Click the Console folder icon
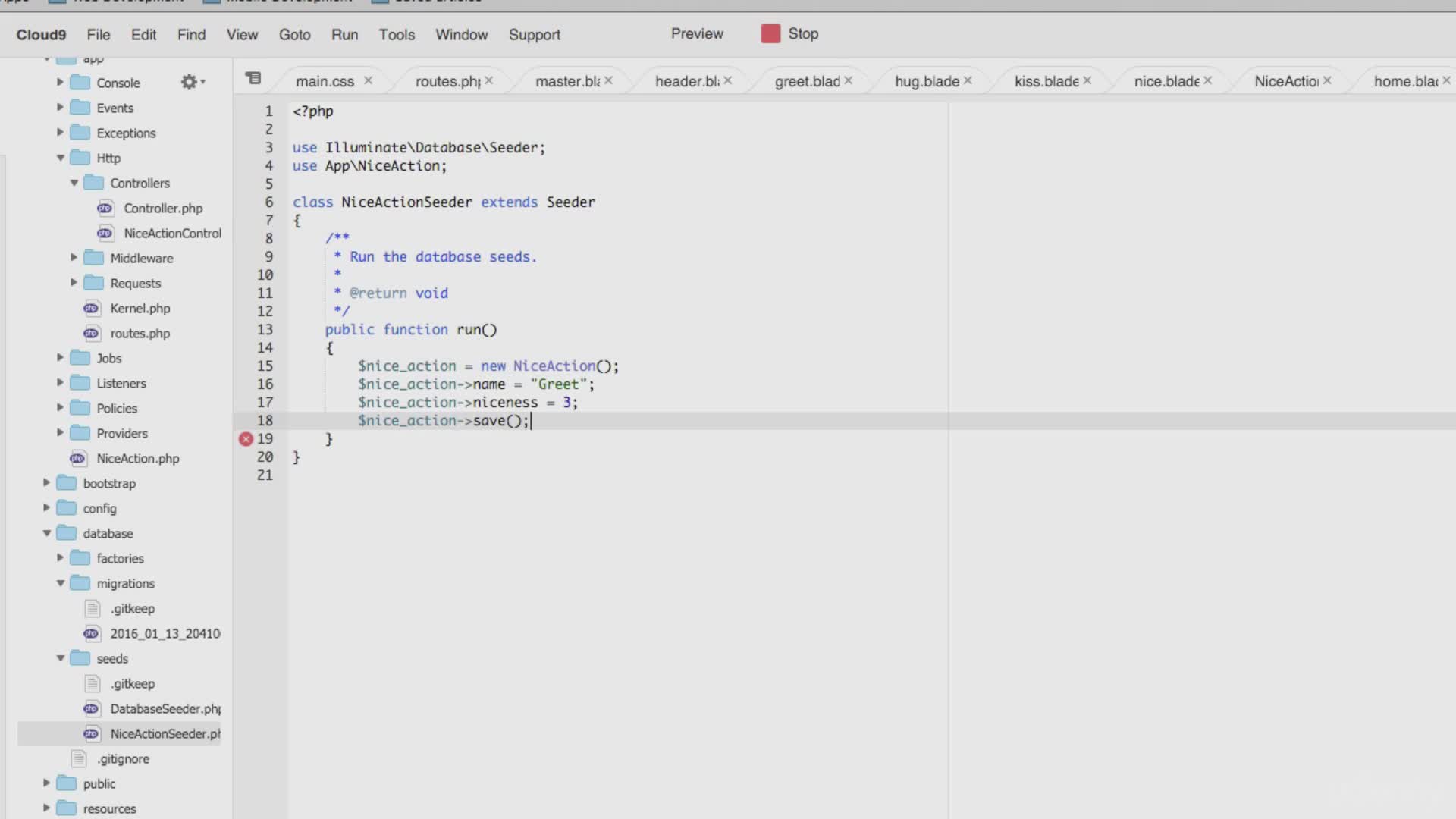This screenshot has width=1456, height=819. pos(80,82)
